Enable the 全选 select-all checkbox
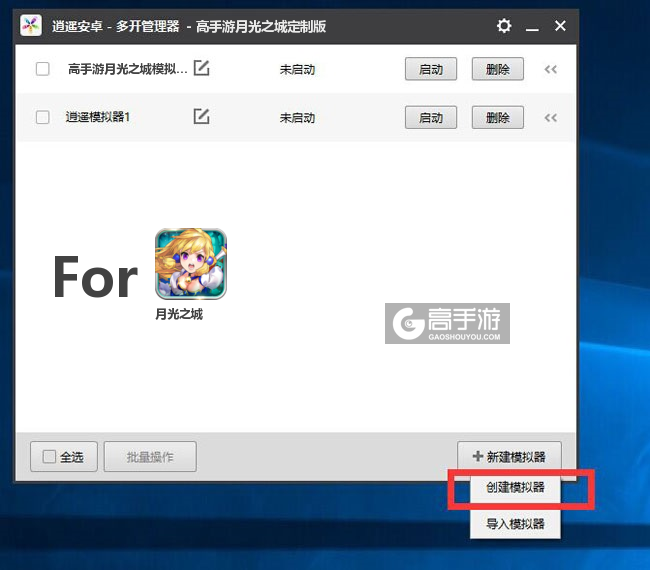This screenshot has width=650, height=570. (49, 457)
